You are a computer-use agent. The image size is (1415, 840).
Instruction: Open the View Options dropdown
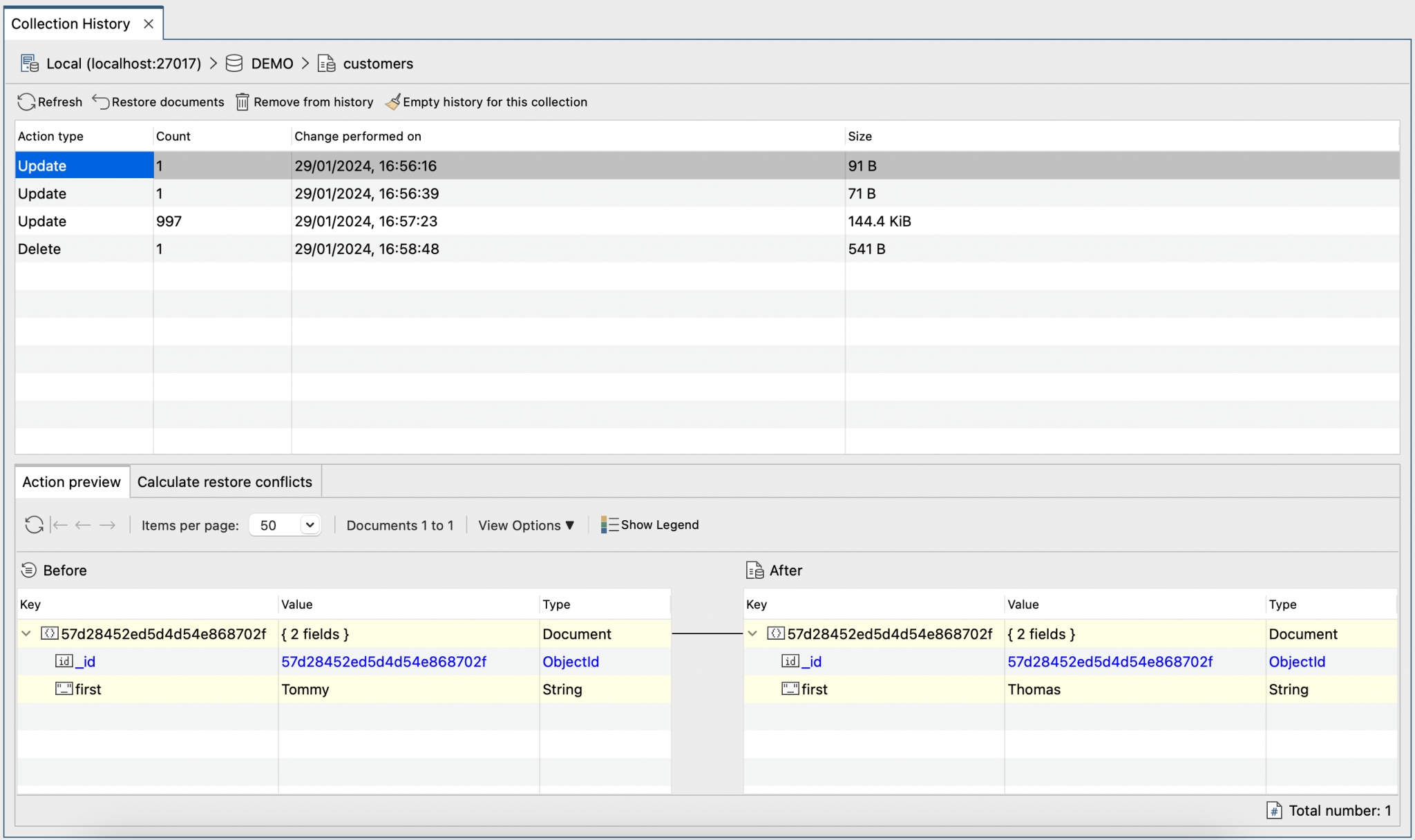point(526,525)
